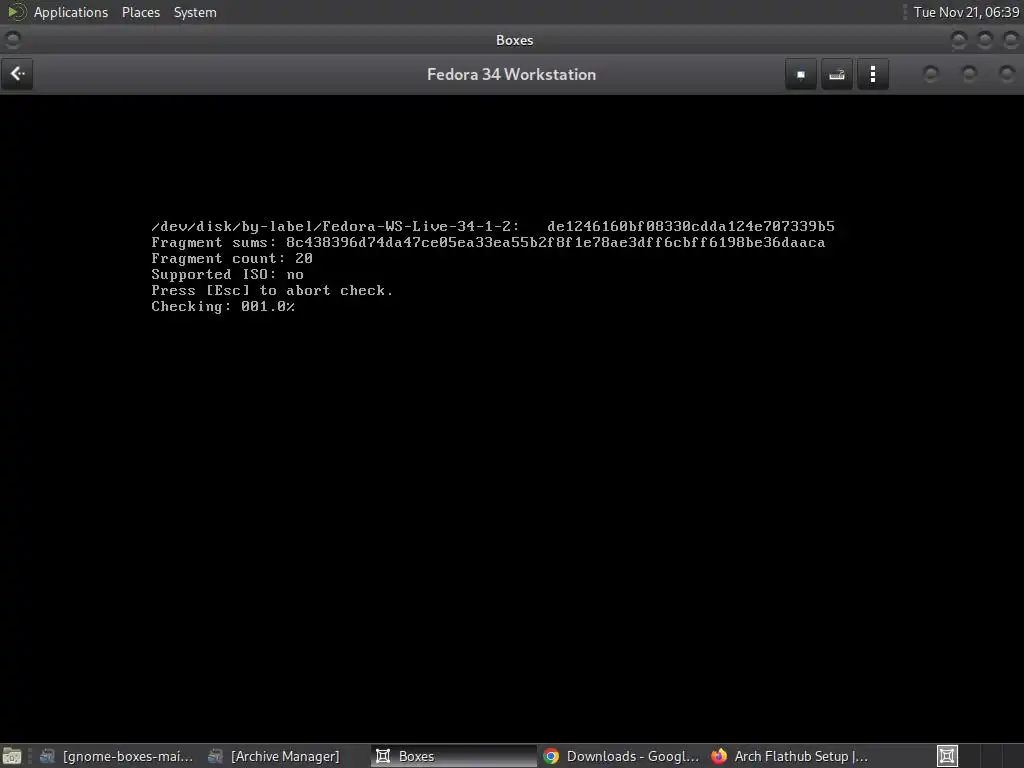Click the 'Fragment sums:' line
Screen dimensions: 1024x768
click(488, 242)
